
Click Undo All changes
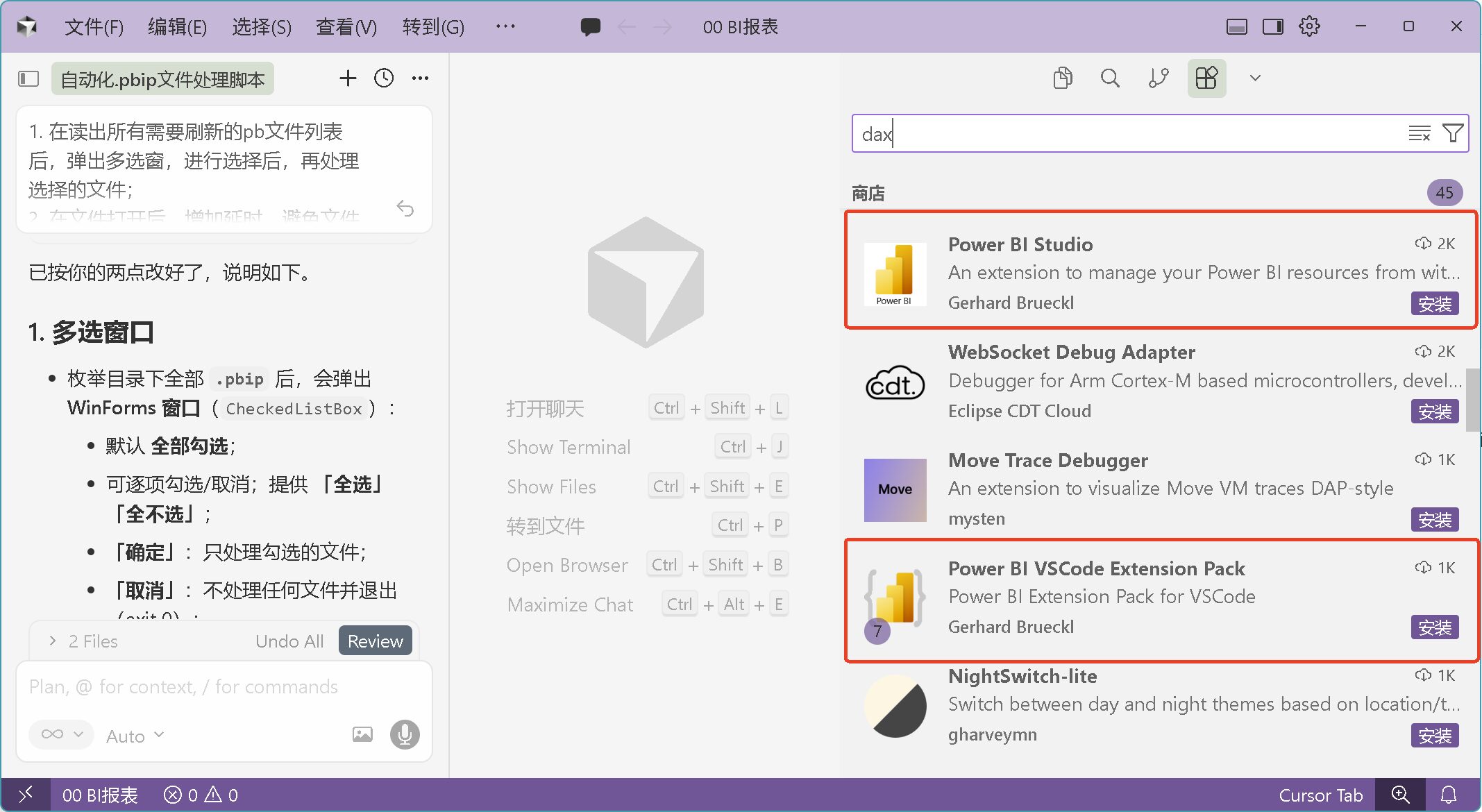coord(289,641)
